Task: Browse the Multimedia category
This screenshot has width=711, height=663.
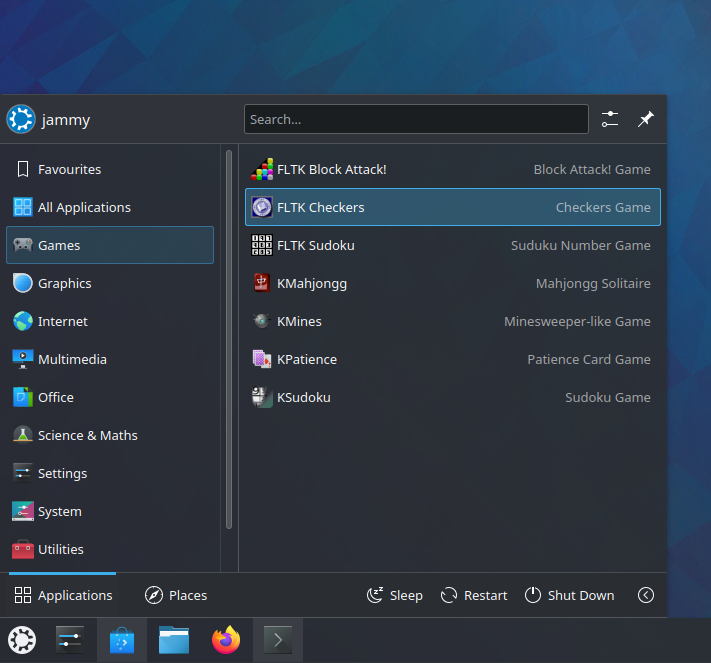Action: tap(110, 360)
